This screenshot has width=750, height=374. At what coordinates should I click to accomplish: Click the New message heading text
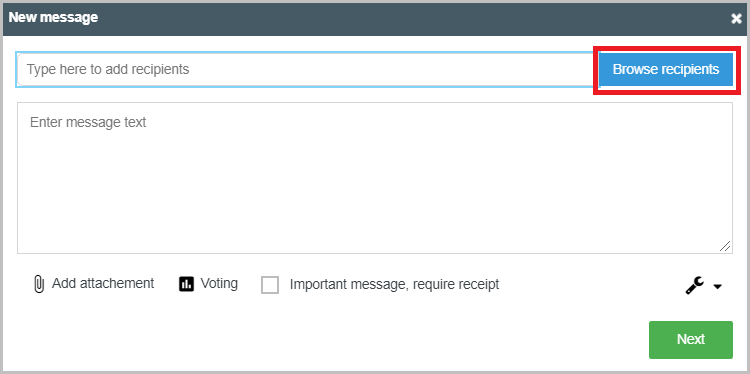click(53, 18)
